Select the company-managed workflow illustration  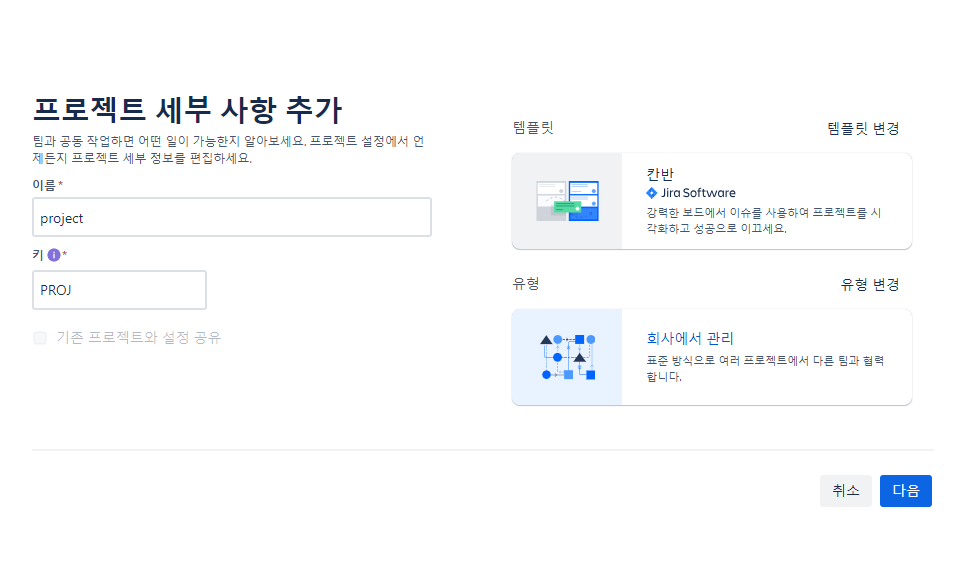567,357
